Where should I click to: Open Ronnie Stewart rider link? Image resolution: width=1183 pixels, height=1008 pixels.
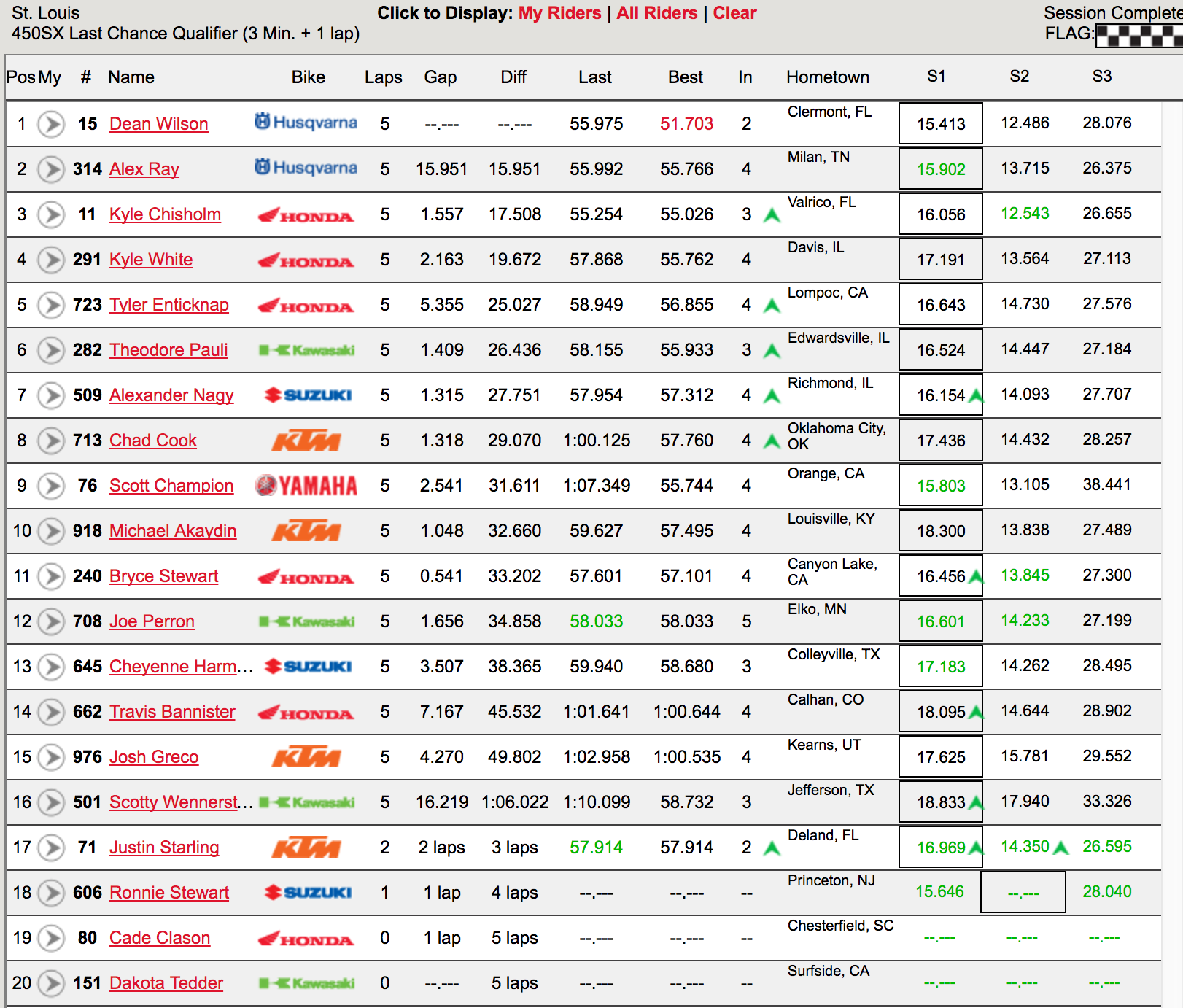tap(169, 893)
